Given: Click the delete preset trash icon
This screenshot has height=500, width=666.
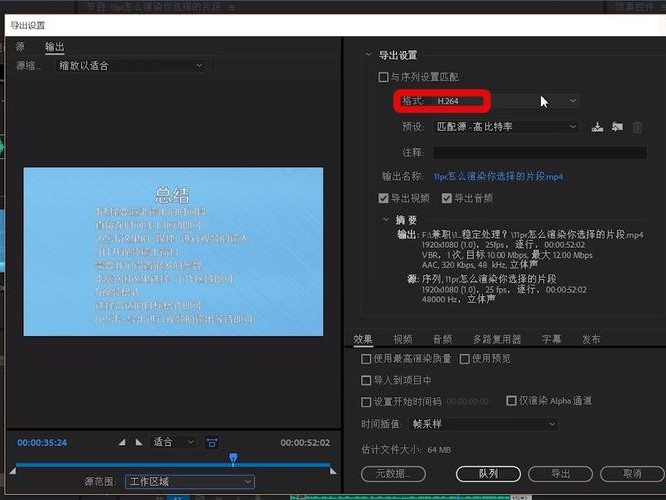Looking at the screenshot, I should tap(637, 127).
